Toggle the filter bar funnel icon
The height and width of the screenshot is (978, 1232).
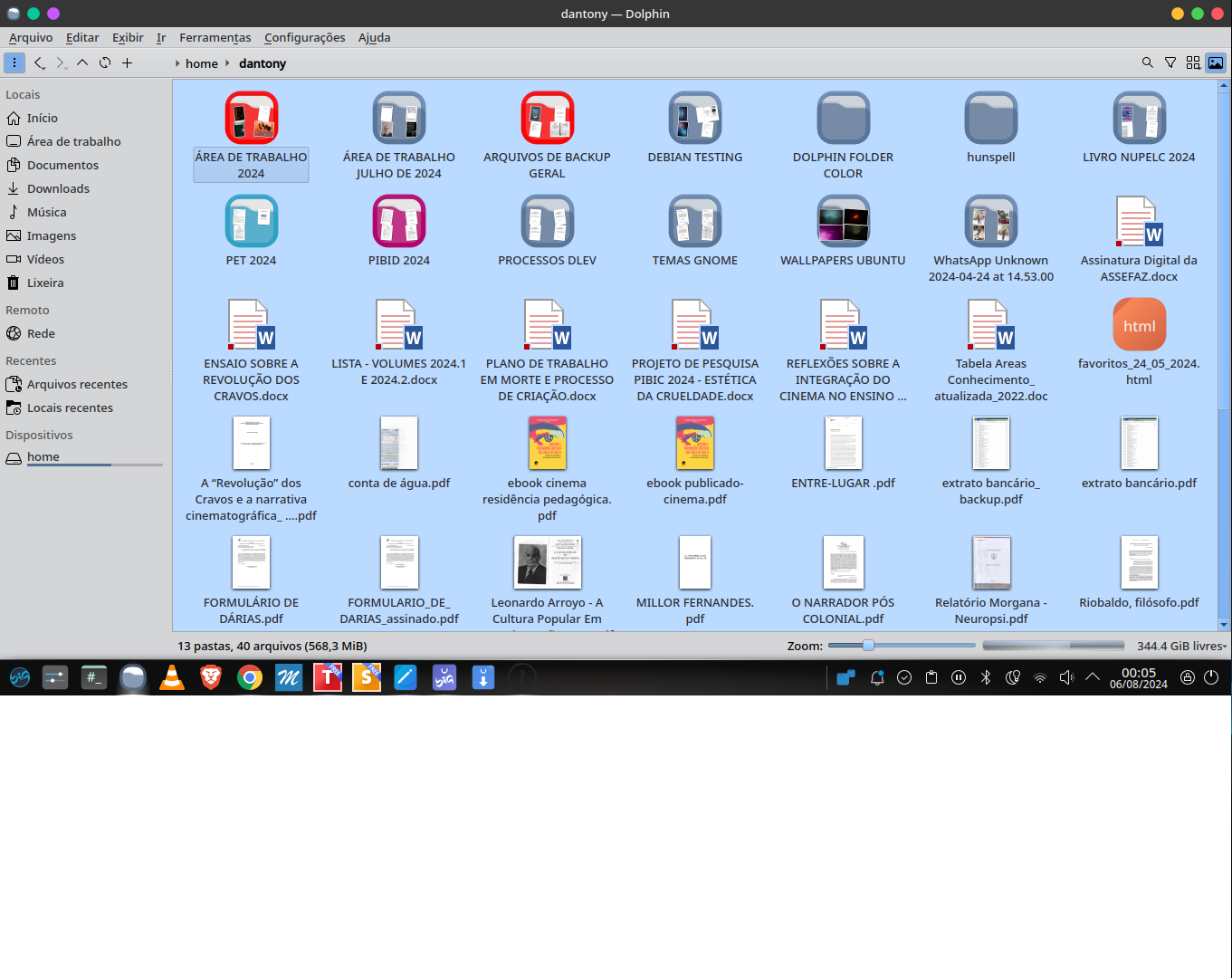(x=1170, y=62)
